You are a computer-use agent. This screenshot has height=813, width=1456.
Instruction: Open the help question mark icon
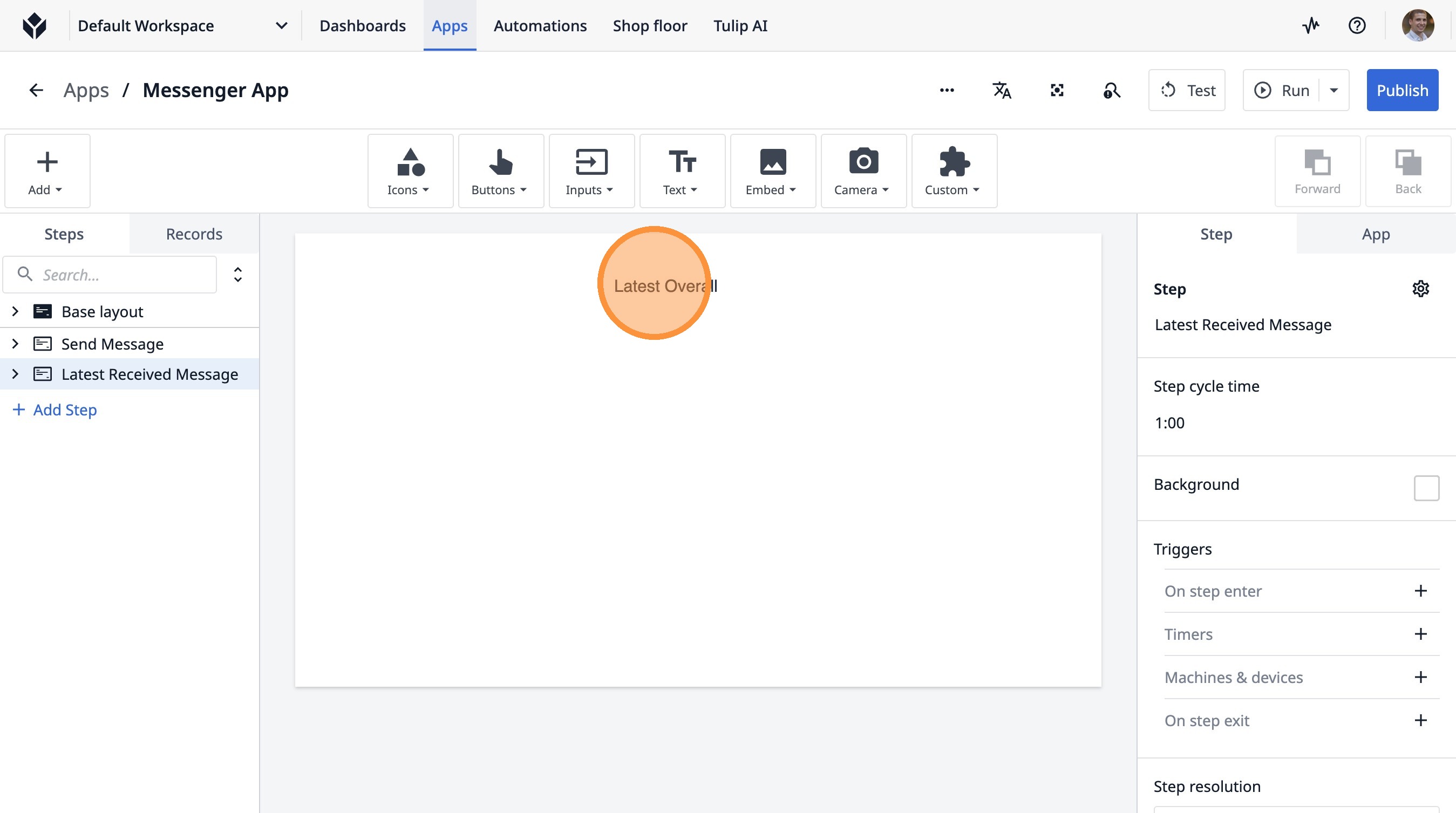1357,25
